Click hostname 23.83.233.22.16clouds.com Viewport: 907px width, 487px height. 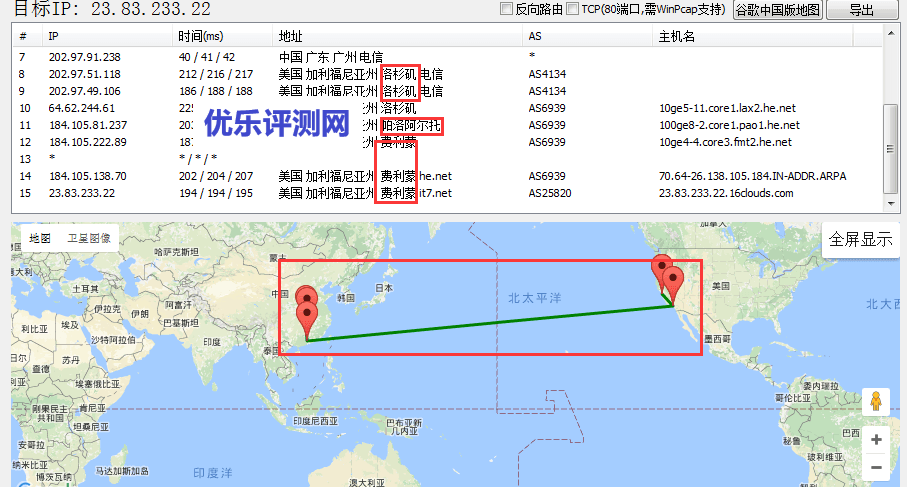pyautogui.click(x=726, y=193)
